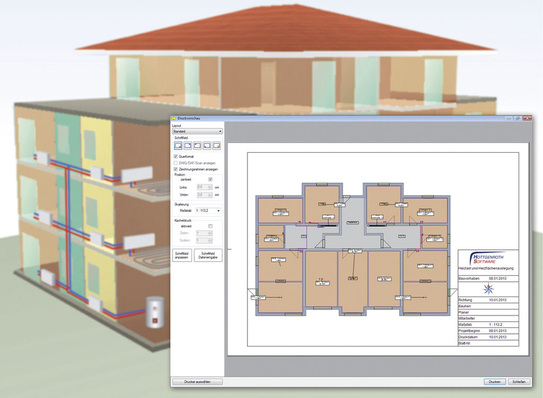The image size is (543, 398).
Task: Click the Schriftfeld anpassen button
Action: pos(182,255)
